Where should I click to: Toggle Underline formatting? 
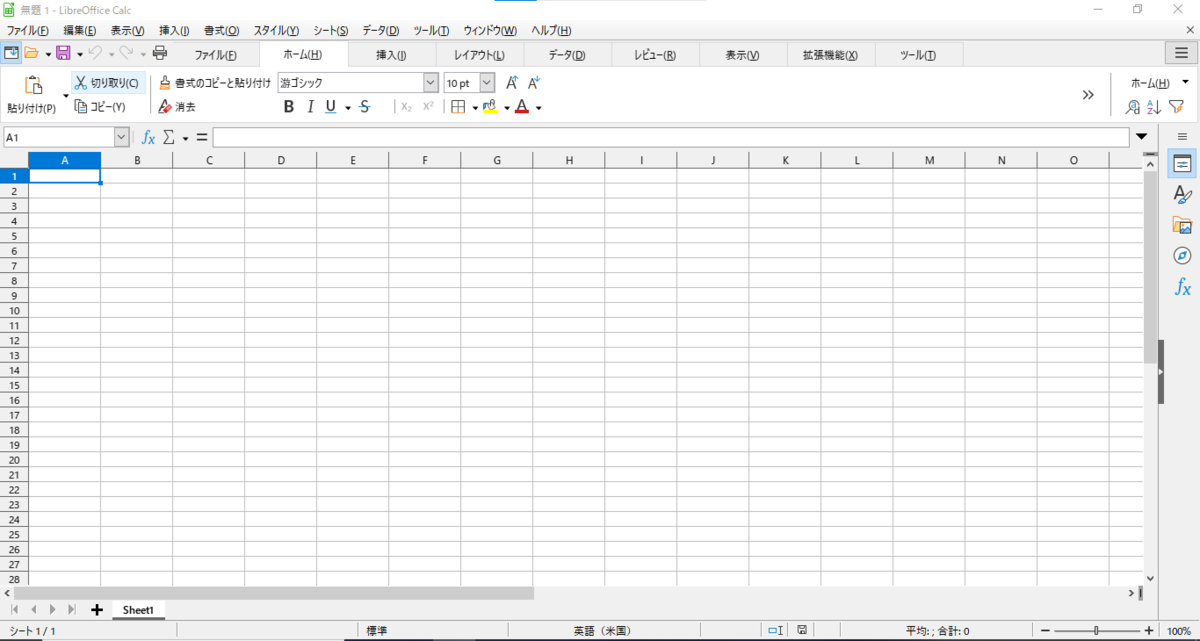click(x=331, y=107)
